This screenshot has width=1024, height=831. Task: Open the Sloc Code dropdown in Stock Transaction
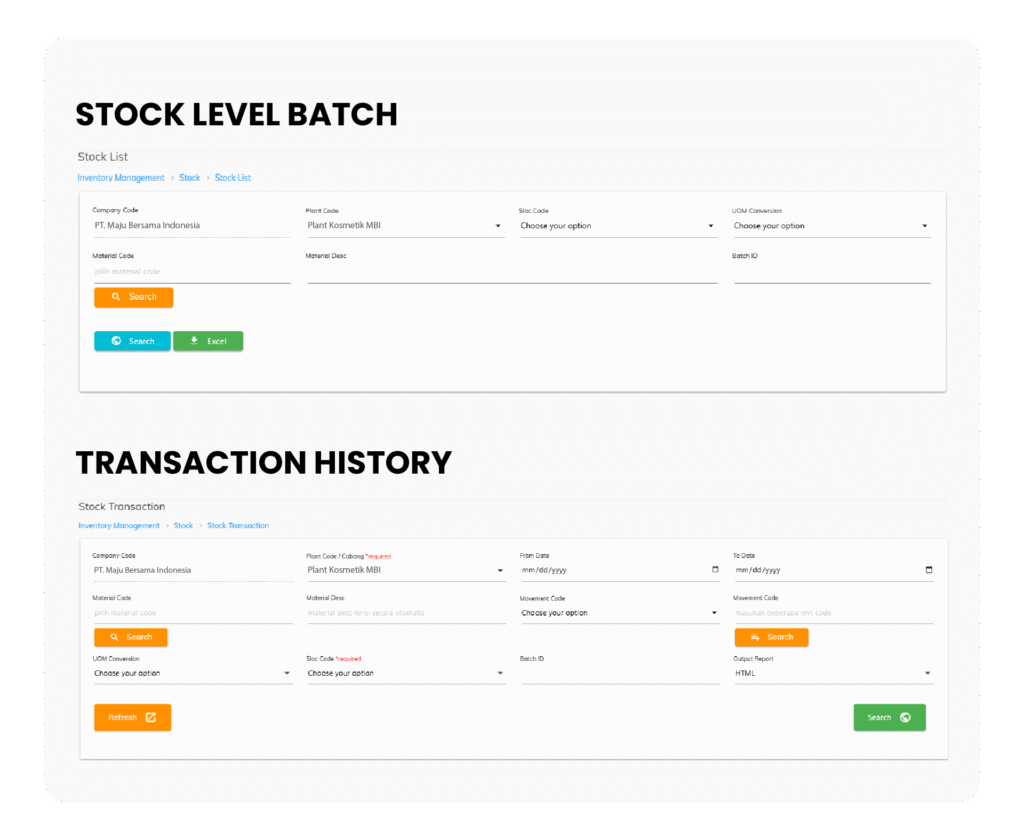tap(405, 673)
